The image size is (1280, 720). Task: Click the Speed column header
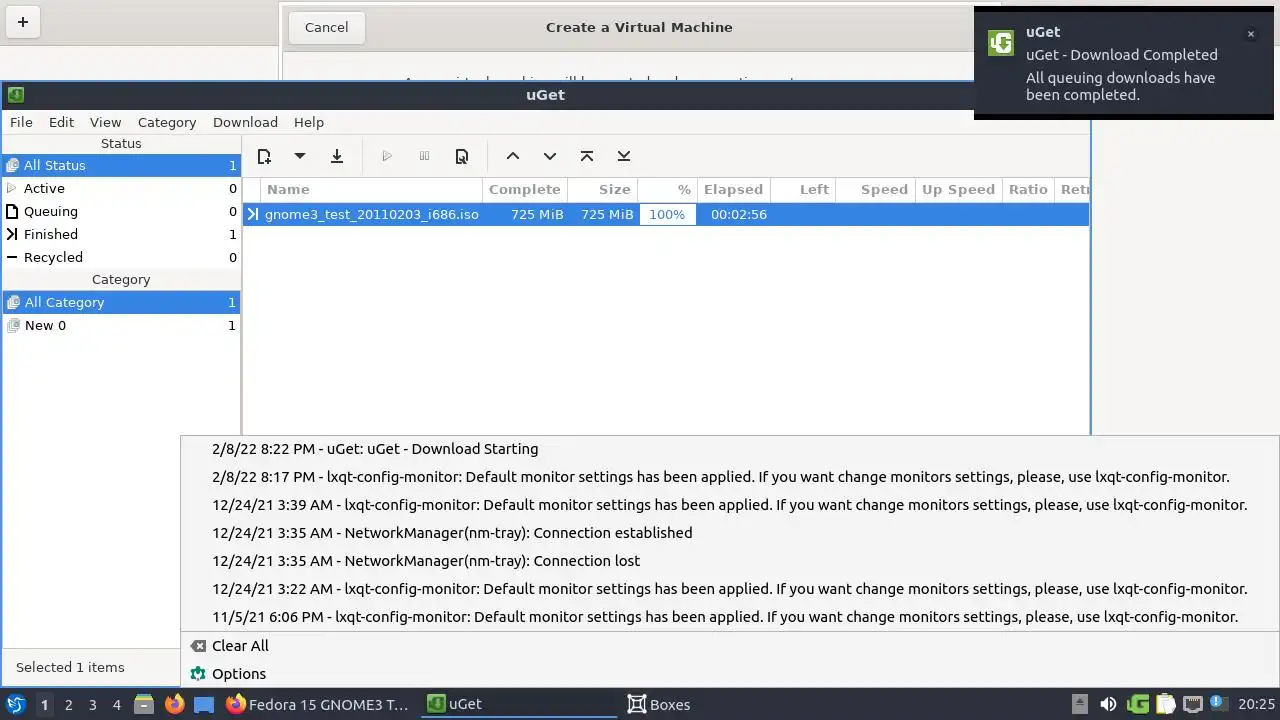(875, 189)
